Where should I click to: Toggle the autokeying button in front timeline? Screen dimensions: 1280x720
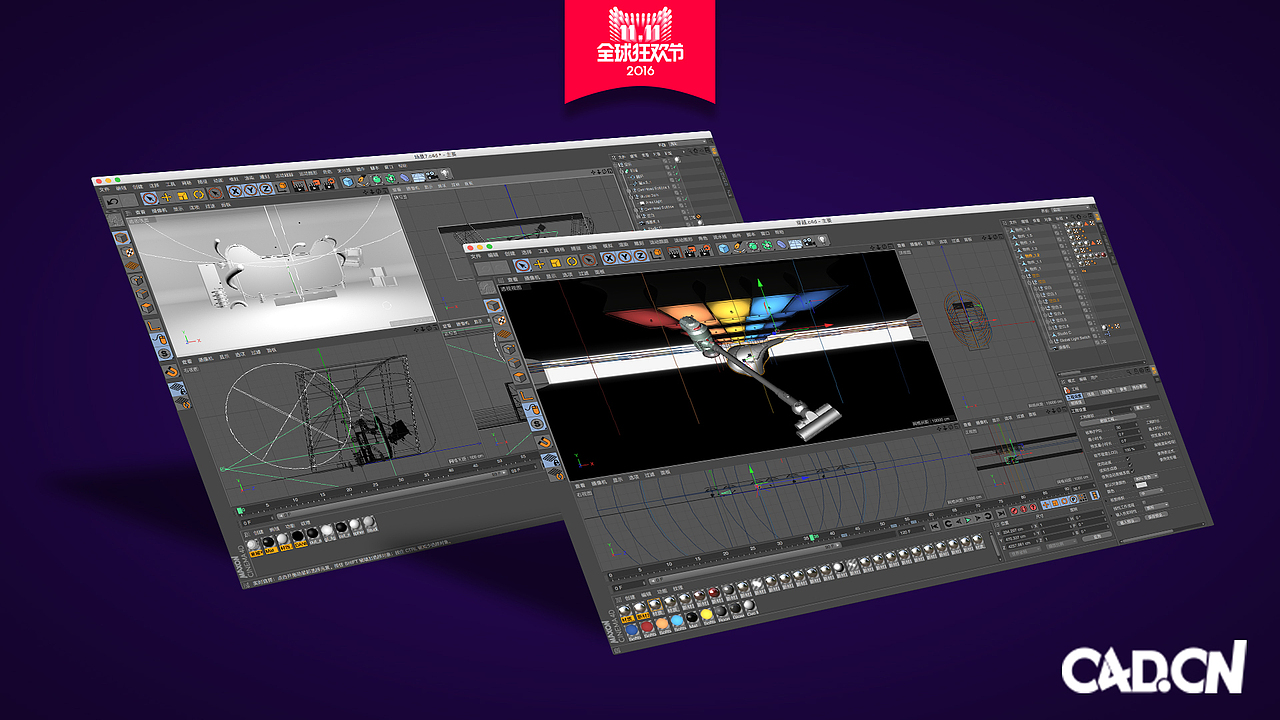(x=1023, y=509)
